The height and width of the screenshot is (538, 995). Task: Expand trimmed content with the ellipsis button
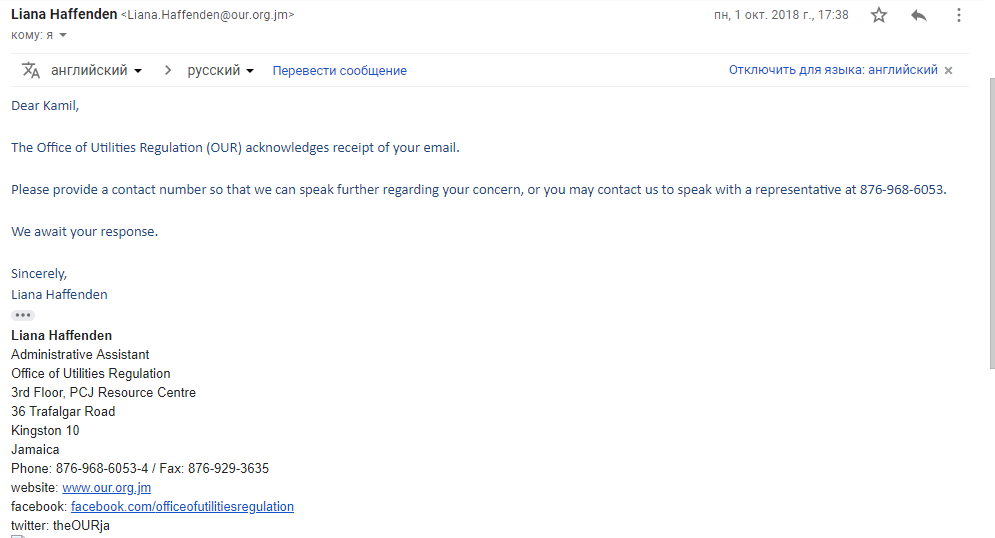coord(23,315)
